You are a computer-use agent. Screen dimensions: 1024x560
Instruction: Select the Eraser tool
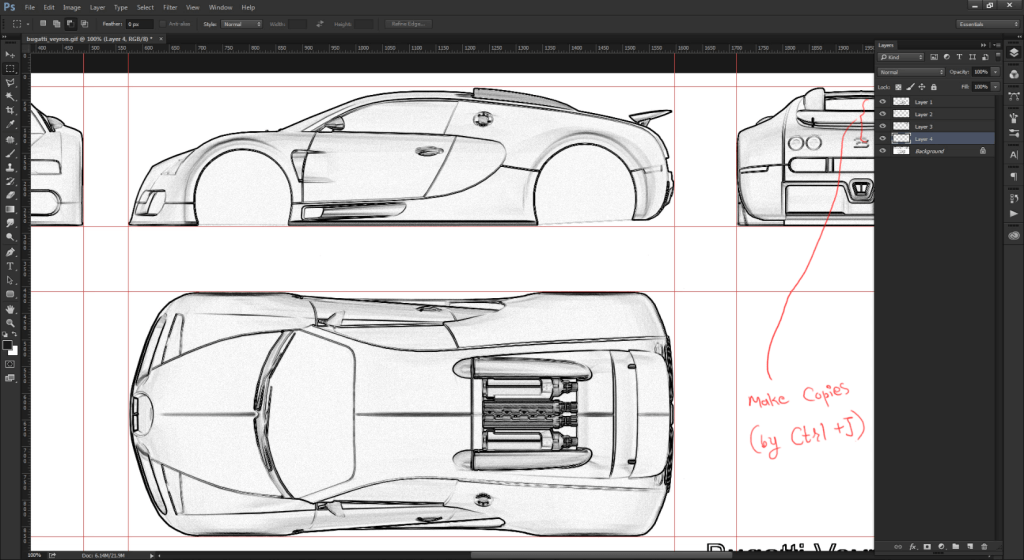click(10, 195)
